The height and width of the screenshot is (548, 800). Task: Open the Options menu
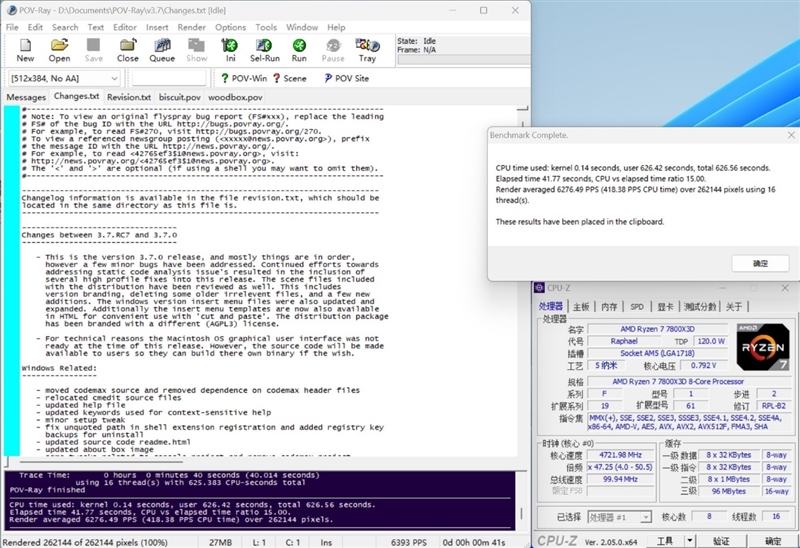point(230,27)
